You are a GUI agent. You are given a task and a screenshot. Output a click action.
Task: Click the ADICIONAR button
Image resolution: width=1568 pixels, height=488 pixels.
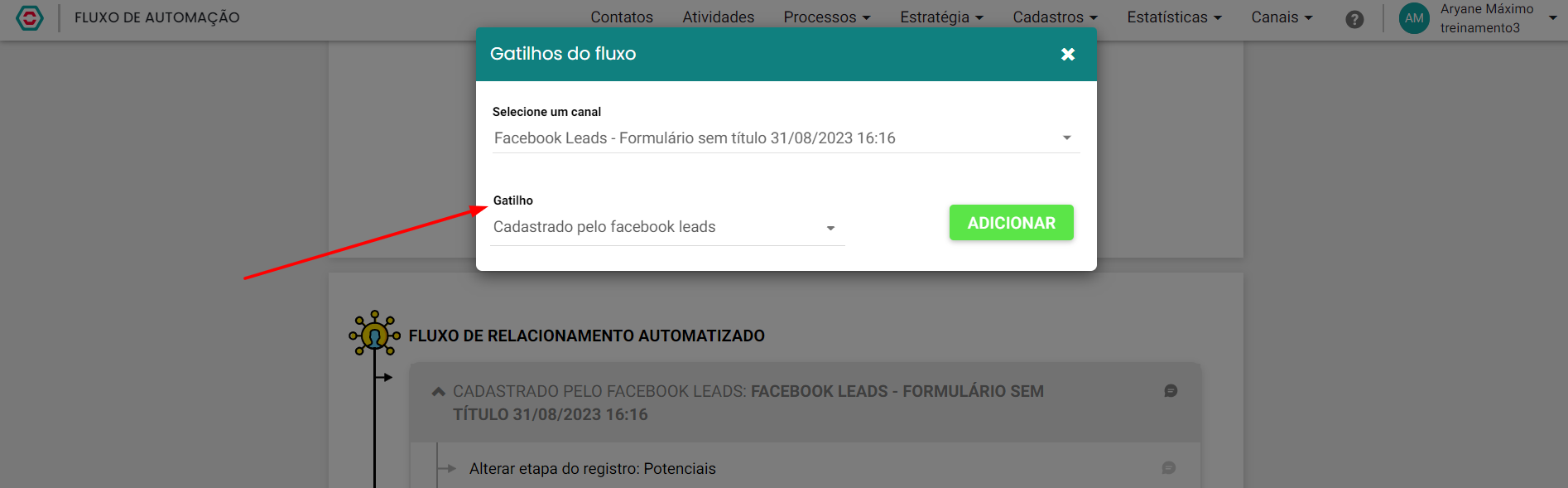pos(1012,223)
